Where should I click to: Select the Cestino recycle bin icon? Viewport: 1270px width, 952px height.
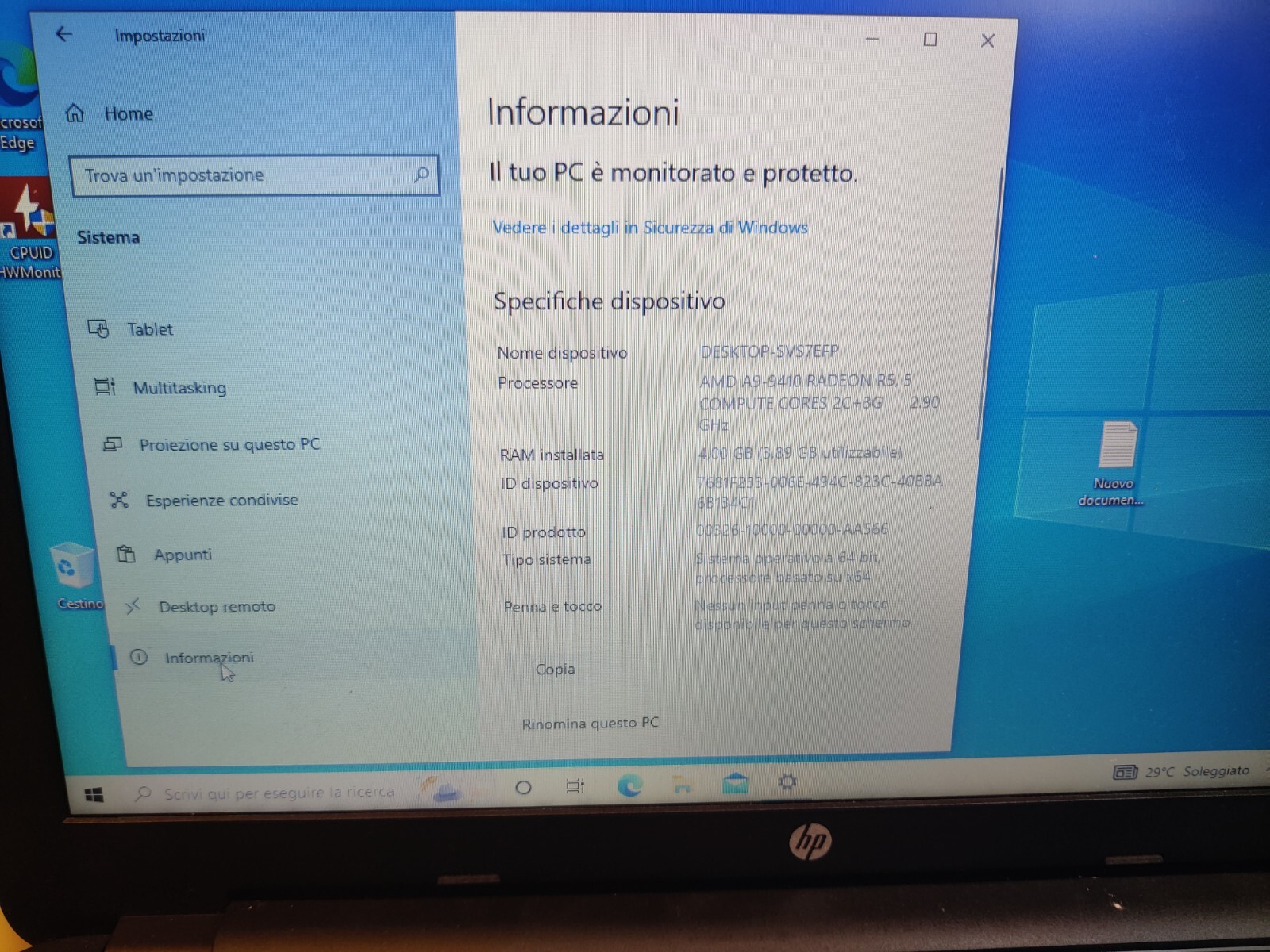click(x=75, y=576)
